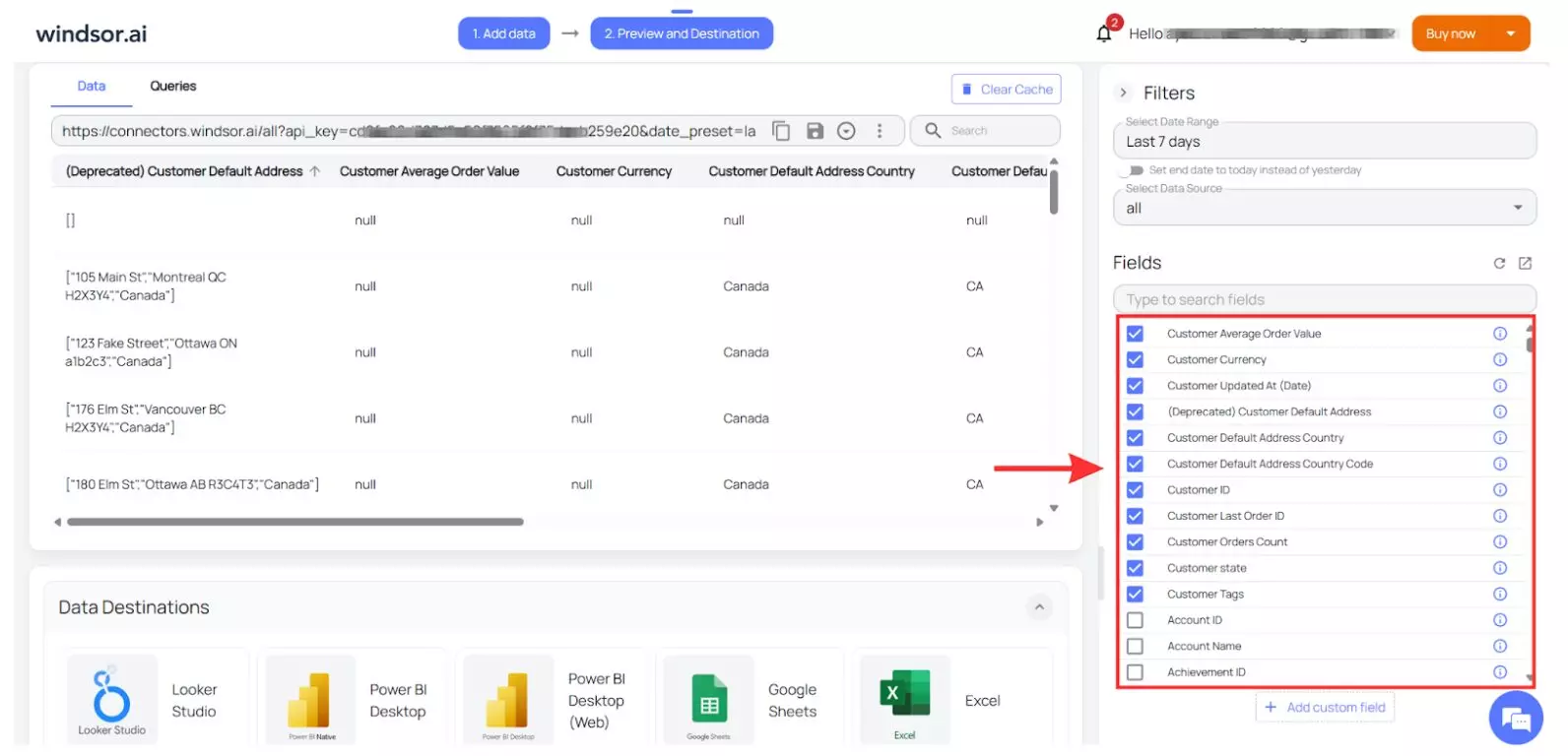Uncheck (Deprecated) Customer Default Address field
1568x756 pixels.
click(x=1135, y=411)
